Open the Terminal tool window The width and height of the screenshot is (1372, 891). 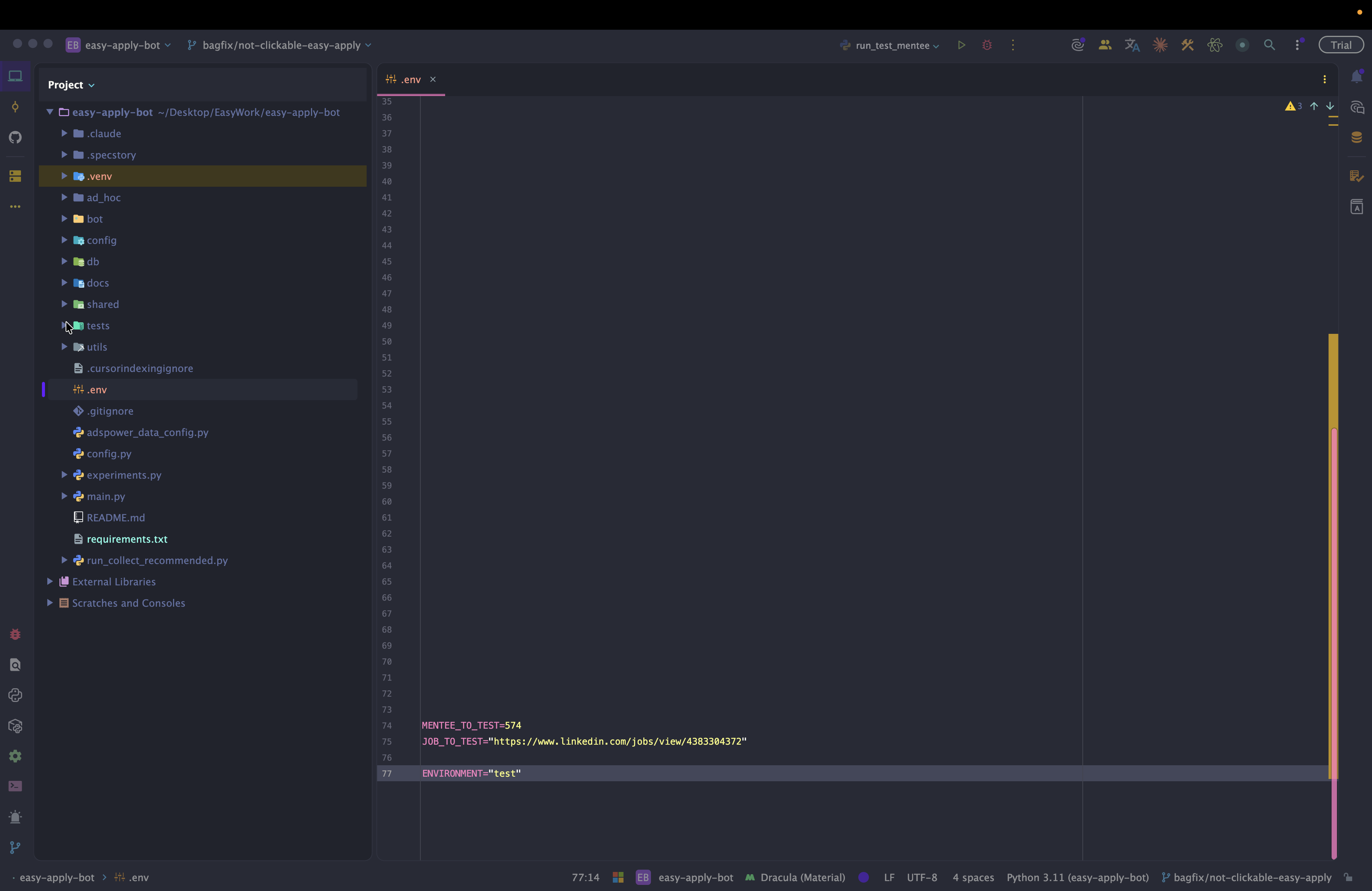click(16, 787)
